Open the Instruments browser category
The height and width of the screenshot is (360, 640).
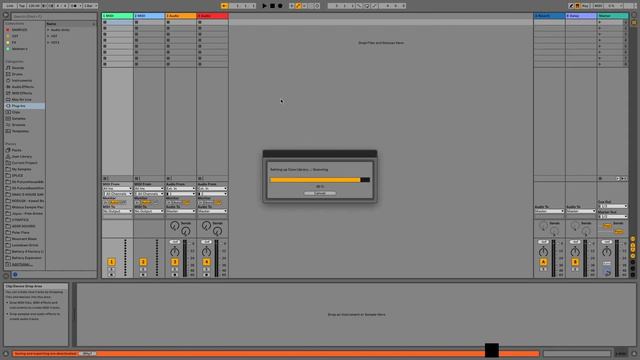(x=22, y=80)
